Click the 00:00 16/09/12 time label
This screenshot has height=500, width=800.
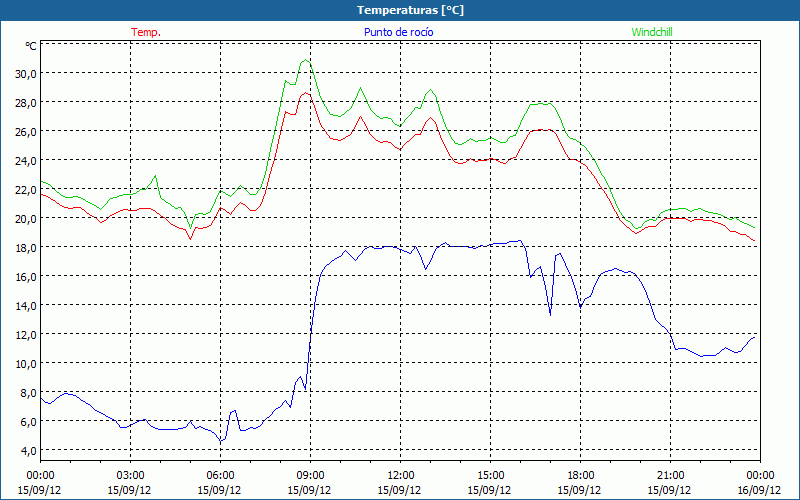[760, 483]
